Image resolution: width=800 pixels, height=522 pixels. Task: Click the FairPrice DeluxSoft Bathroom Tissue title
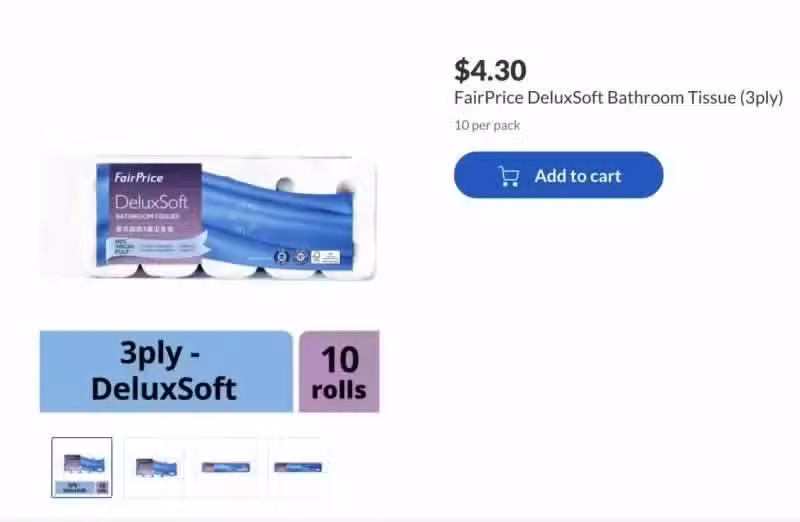(618, 97)
